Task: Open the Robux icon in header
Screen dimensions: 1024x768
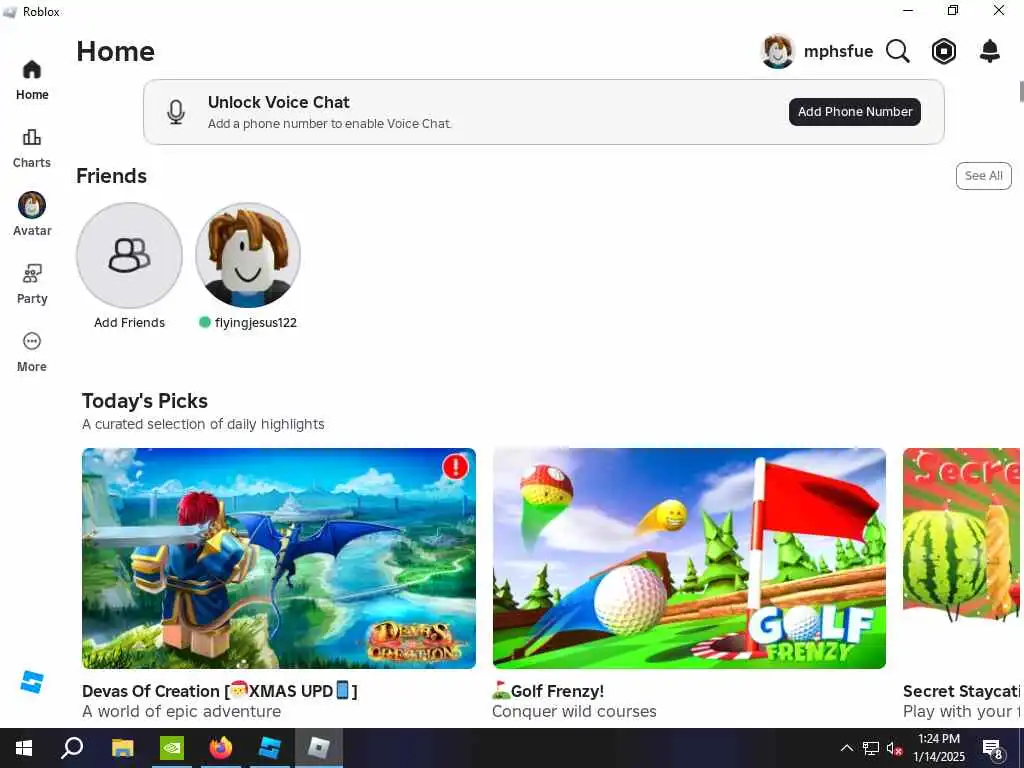Action: [944, 51]
